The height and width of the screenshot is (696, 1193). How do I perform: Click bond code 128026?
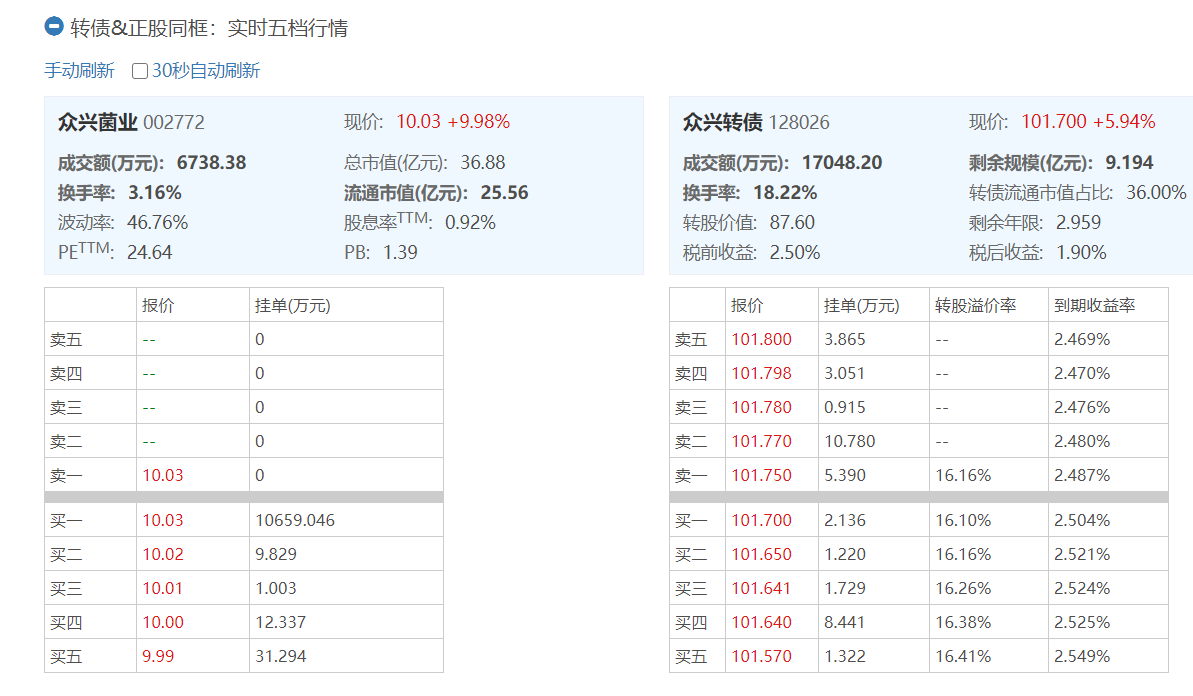[x=799, y=122]
